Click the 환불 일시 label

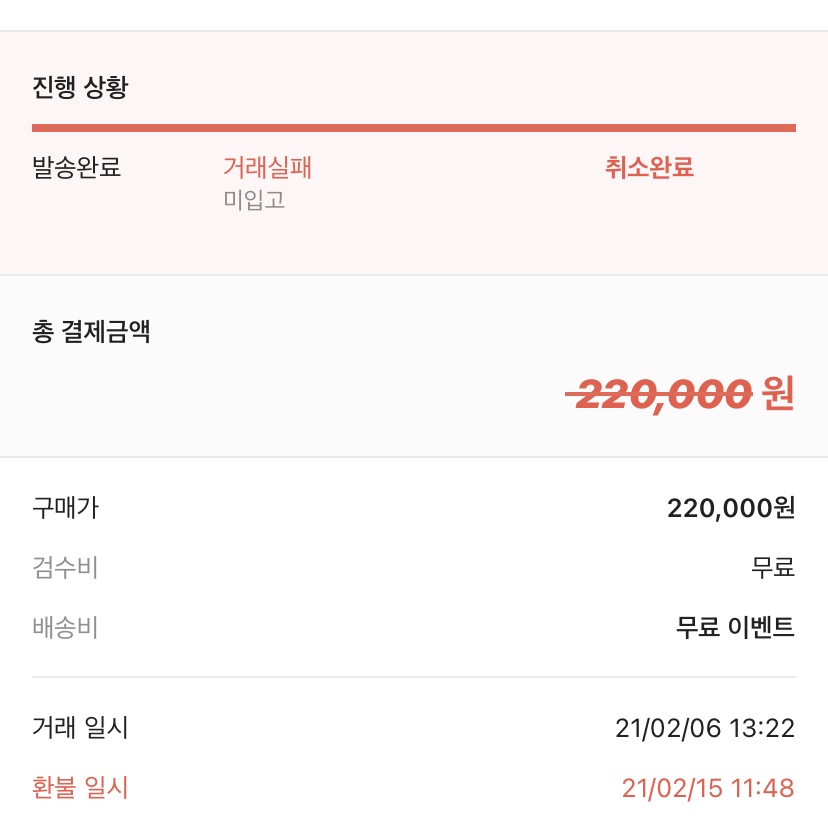pyautogui.click(x=80, y=787)
